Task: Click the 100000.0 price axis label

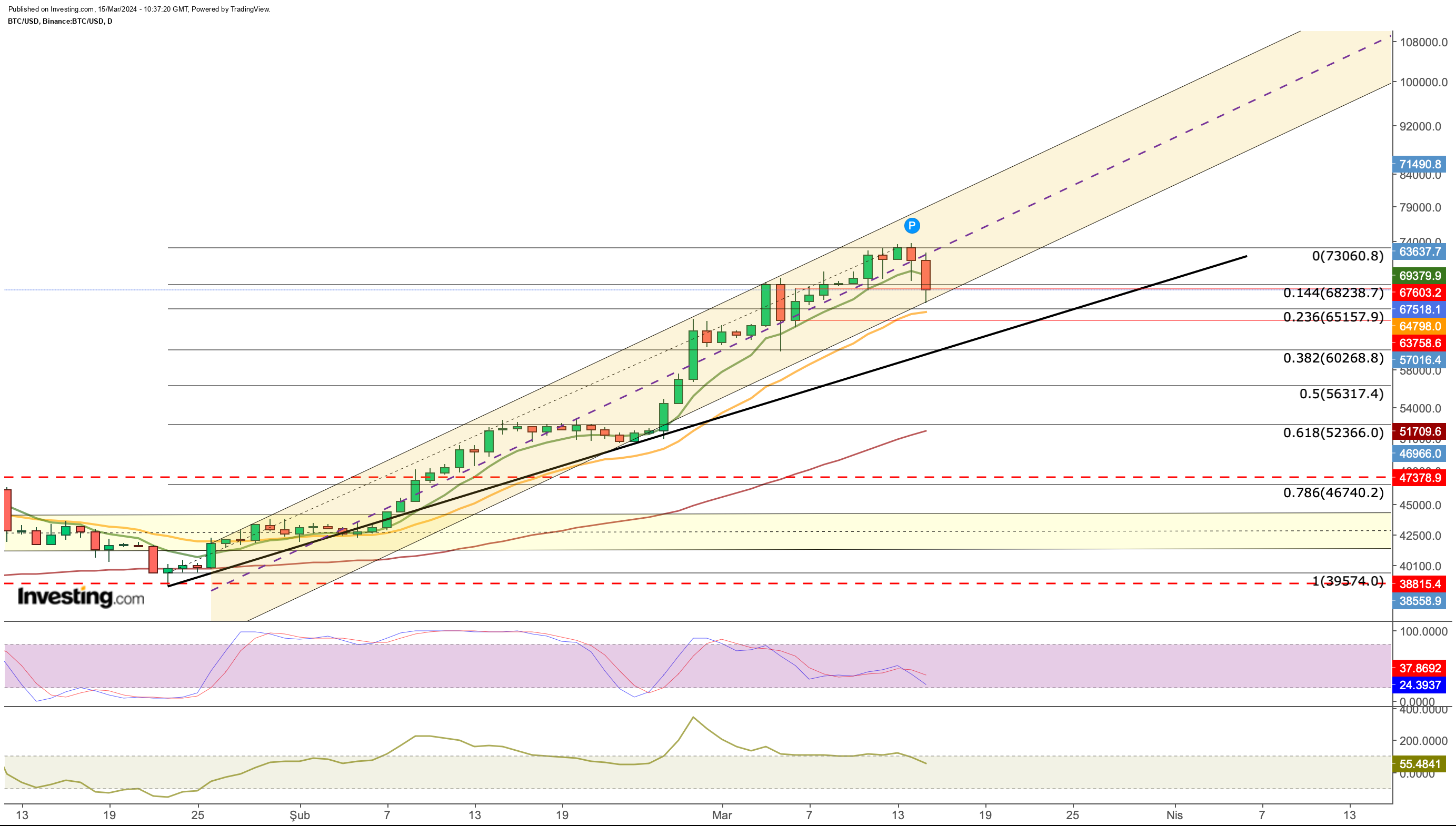Action: coord(1424,82)
